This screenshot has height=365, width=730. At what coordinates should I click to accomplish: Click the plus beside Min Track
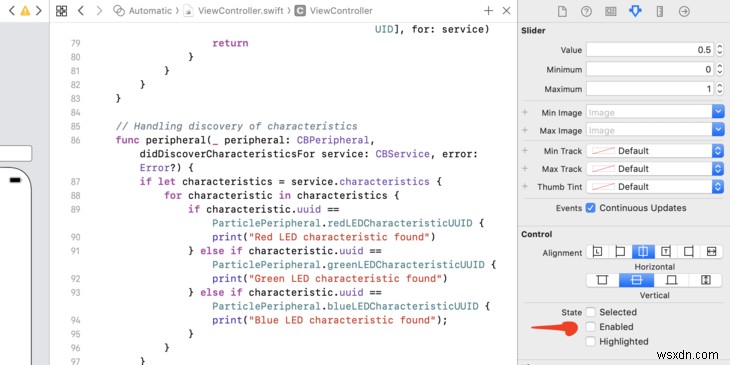coord(525,151)
